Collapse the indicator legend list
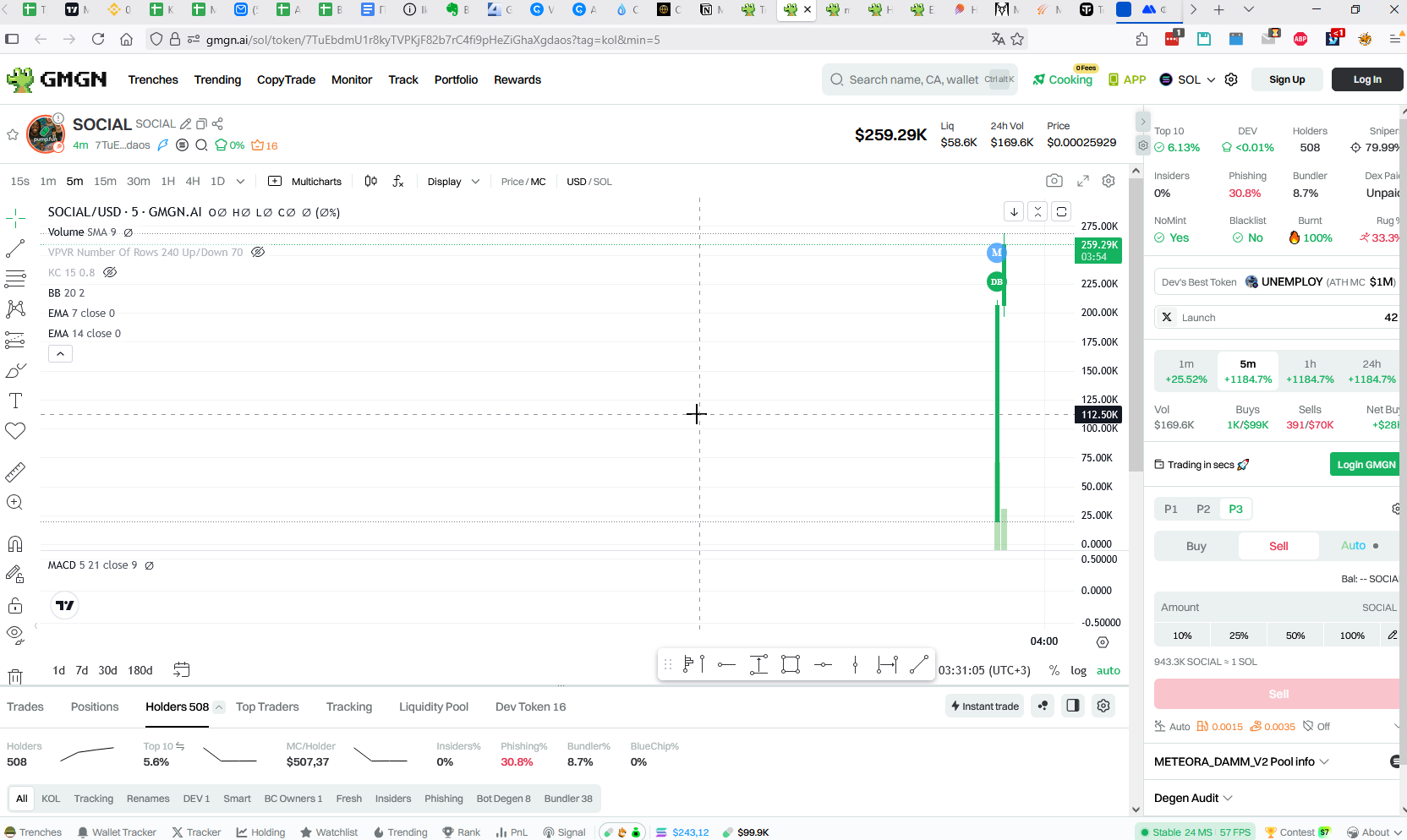Viewport: 1407px width, 840px height. 60,354
